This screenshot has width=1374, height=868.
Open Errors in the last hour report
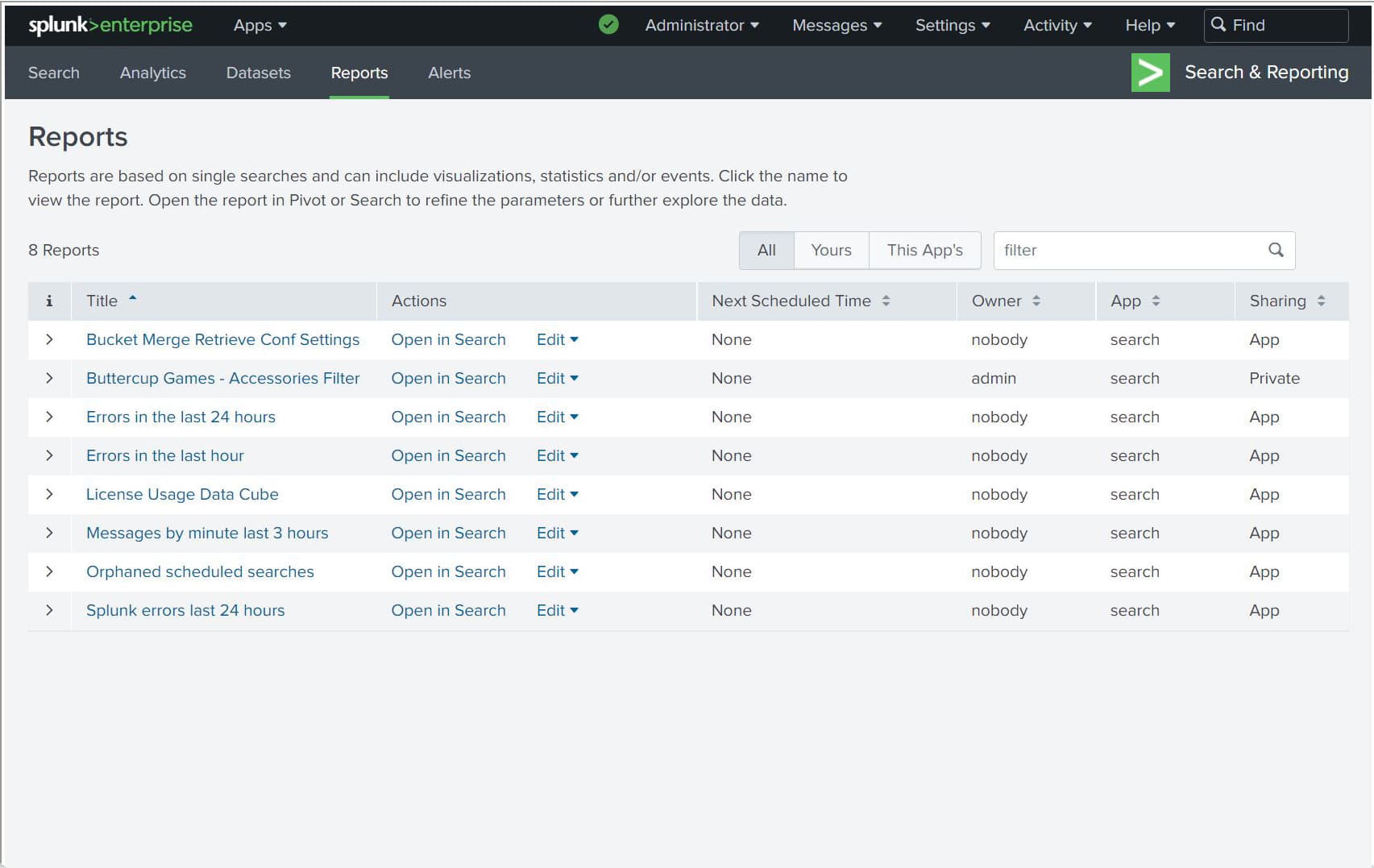[165, 455]
